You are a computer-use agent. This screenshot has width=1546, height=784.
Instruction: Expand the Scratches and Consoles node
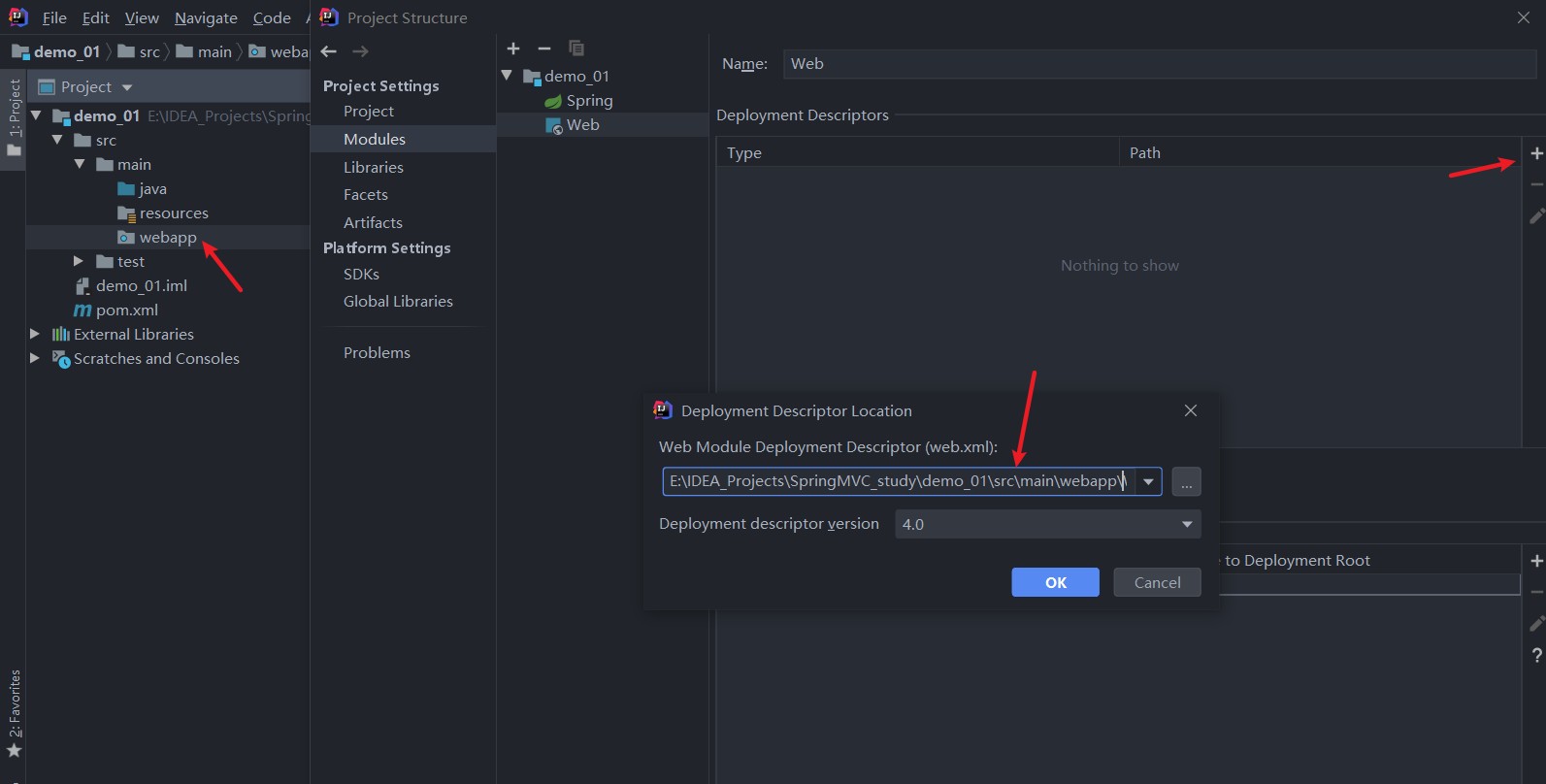point(35,358)
